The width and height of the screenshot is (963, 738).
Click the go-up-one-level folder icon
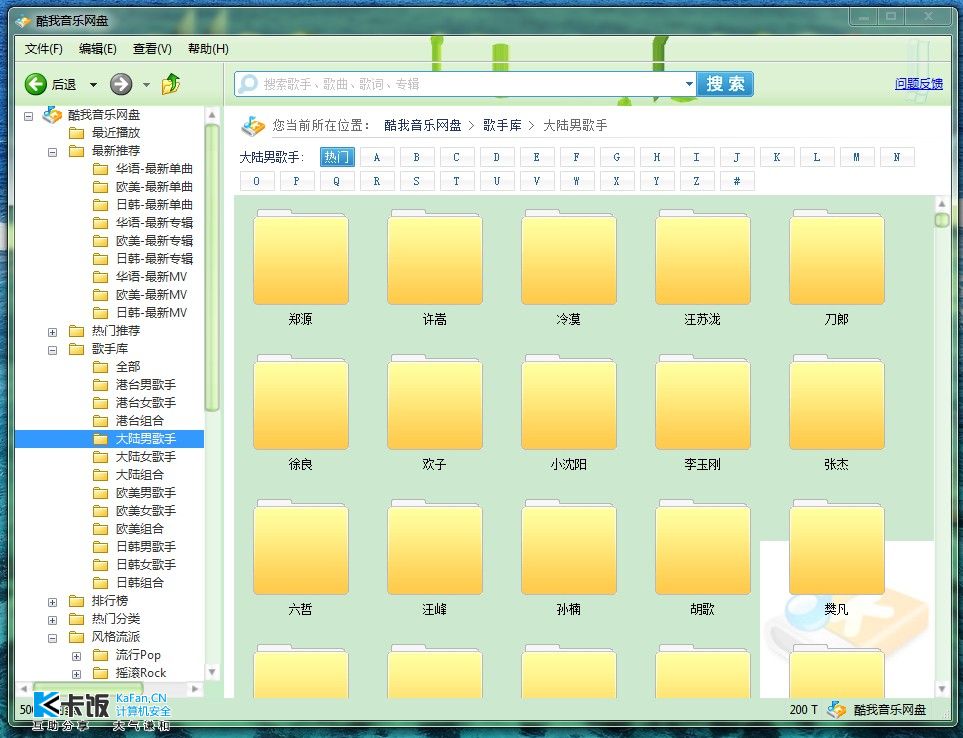pyautogui.click(x=171, y=84)
